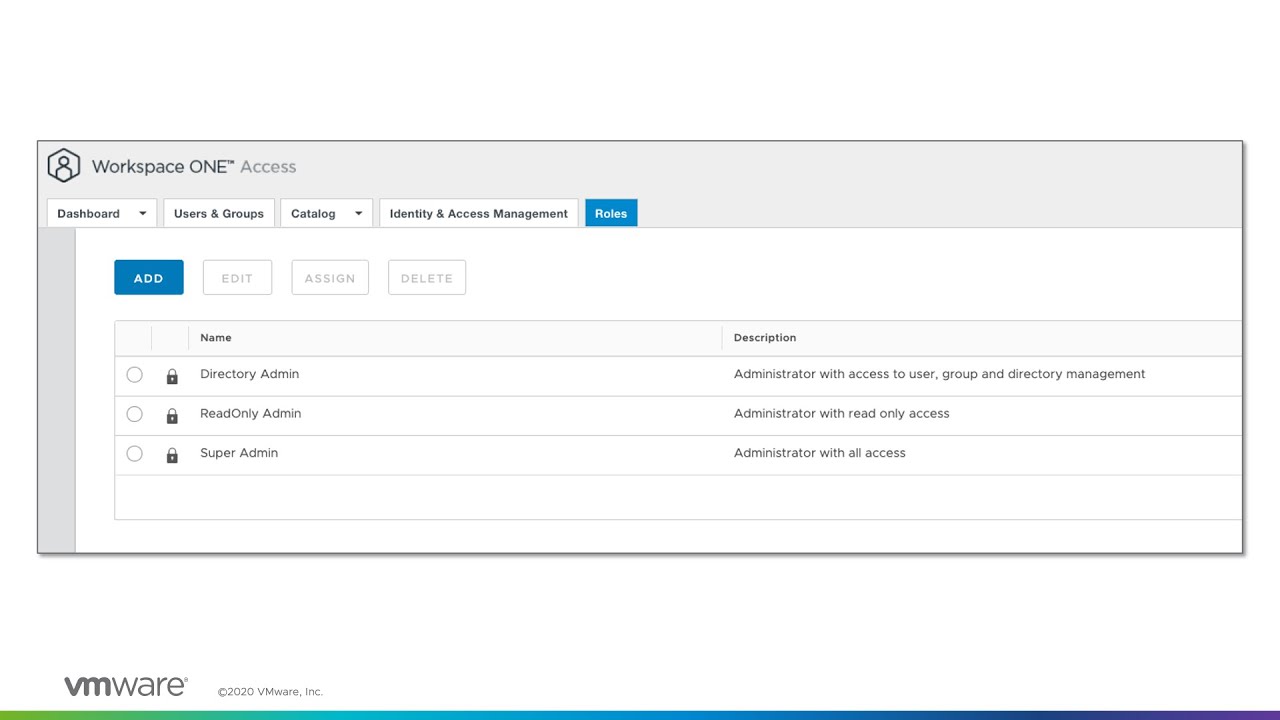Go to Identity & Access Management tab
Image resolution: width=1280 pixels, height=720 pixels.
click(x=479, y=213)
